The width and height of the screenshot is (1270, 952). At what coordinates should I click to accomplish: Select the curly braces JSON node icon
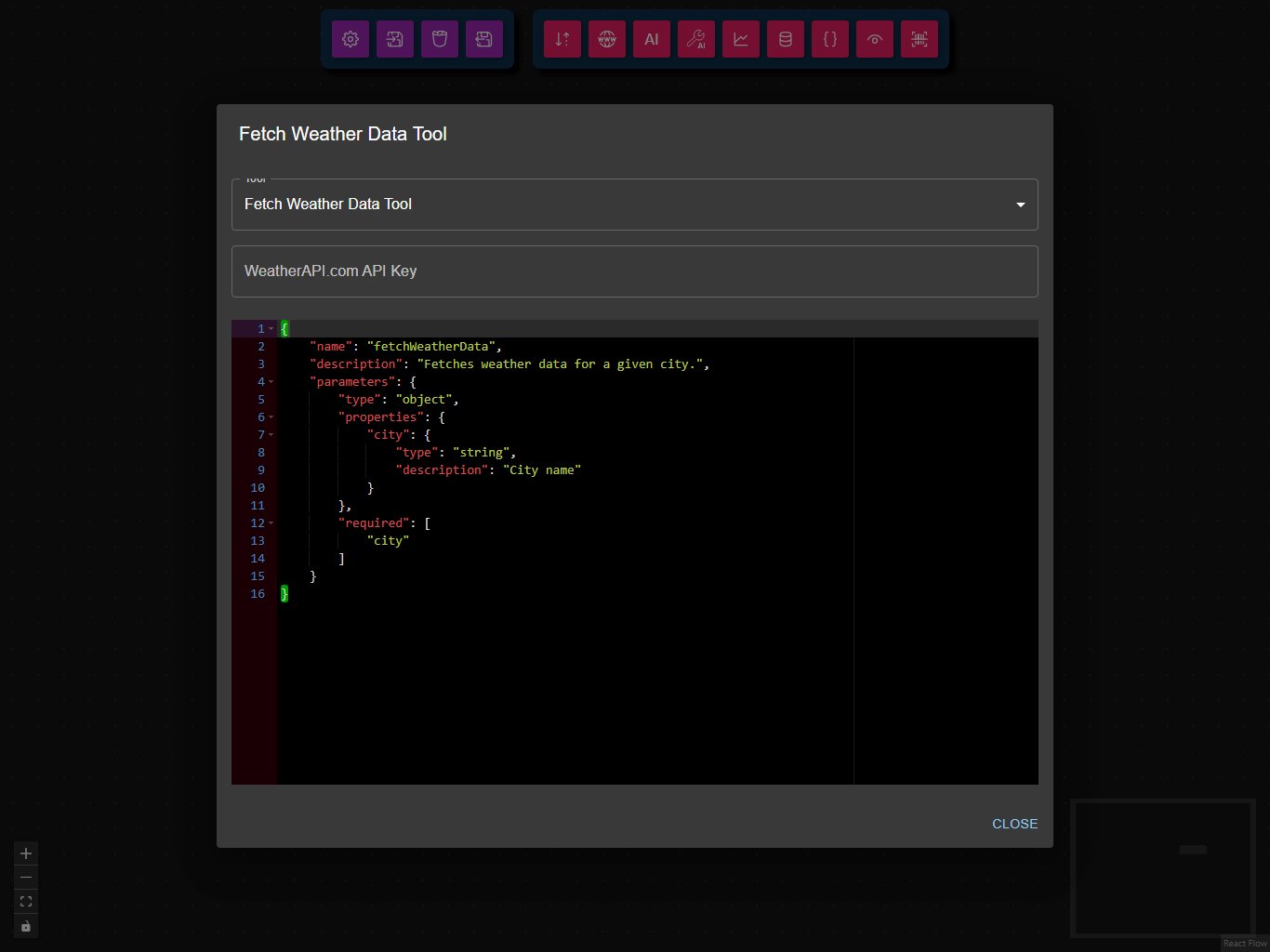(x=830, y=39)
